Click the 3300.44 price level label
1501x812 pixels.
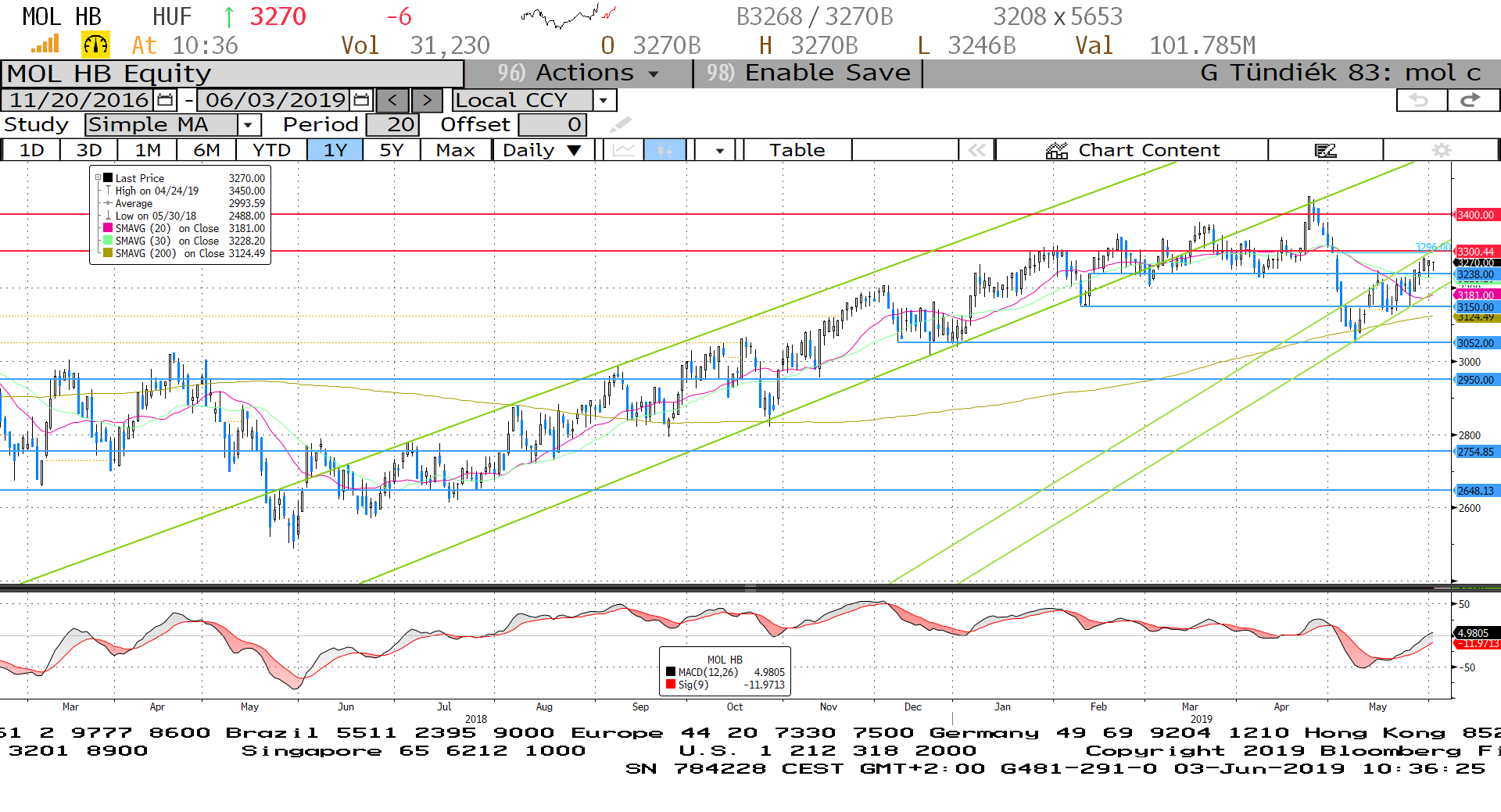click(1476, 252)
